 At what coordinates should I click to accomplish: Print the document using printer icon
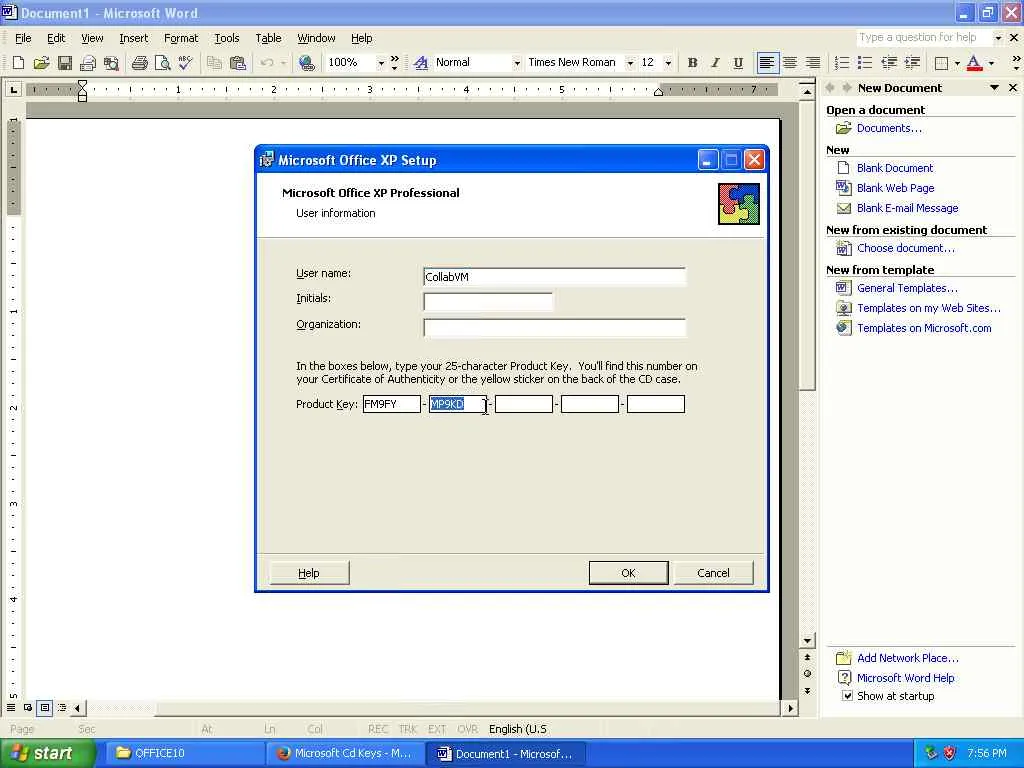tap(139, 63)
